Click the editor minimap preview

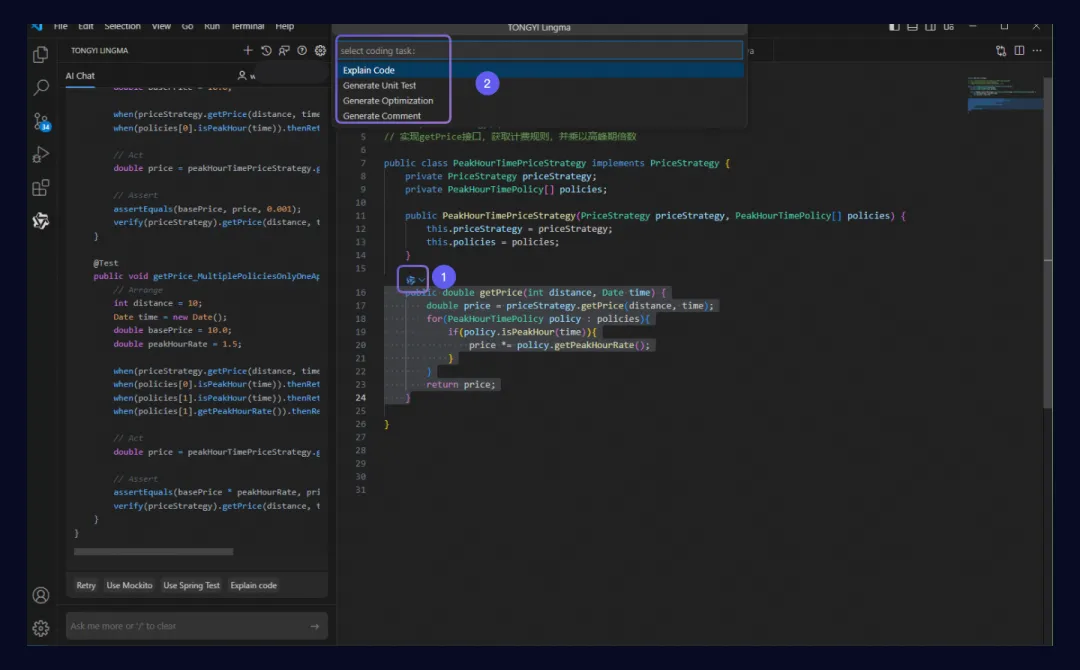[x=1004, y=94]
